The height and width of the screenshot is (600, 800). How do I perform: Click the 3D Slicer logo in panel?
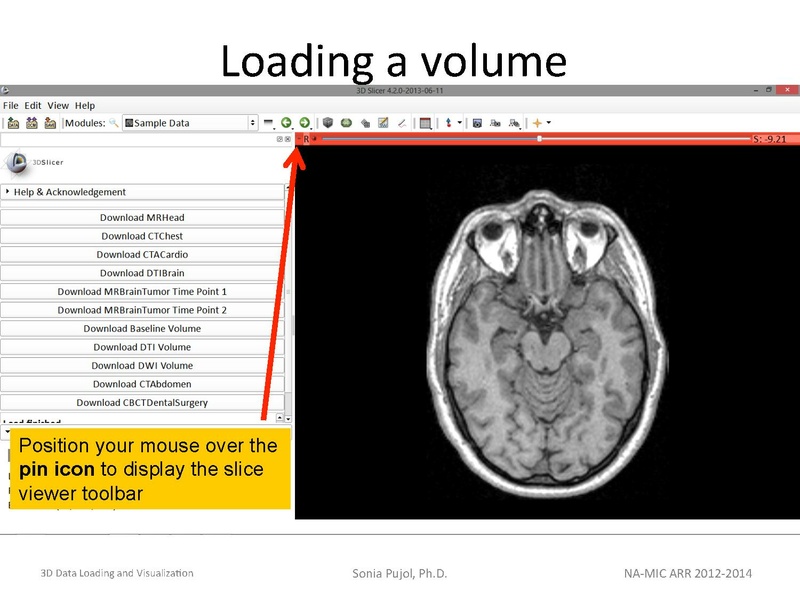pyautogui.click(x=34, y=163)
